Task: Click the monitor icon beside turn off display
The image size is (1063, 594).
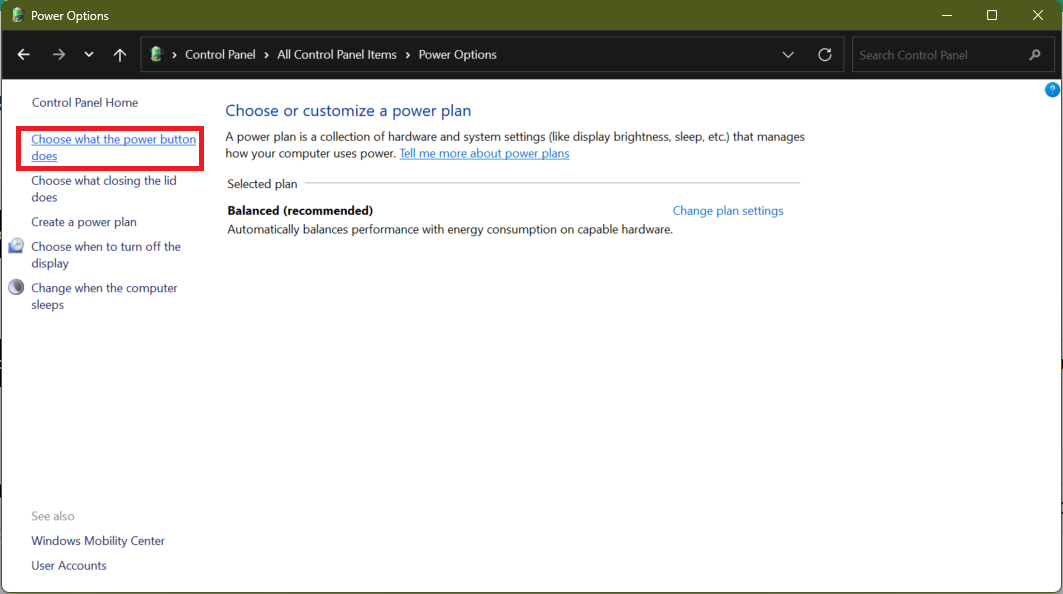Action: [16, 246]
